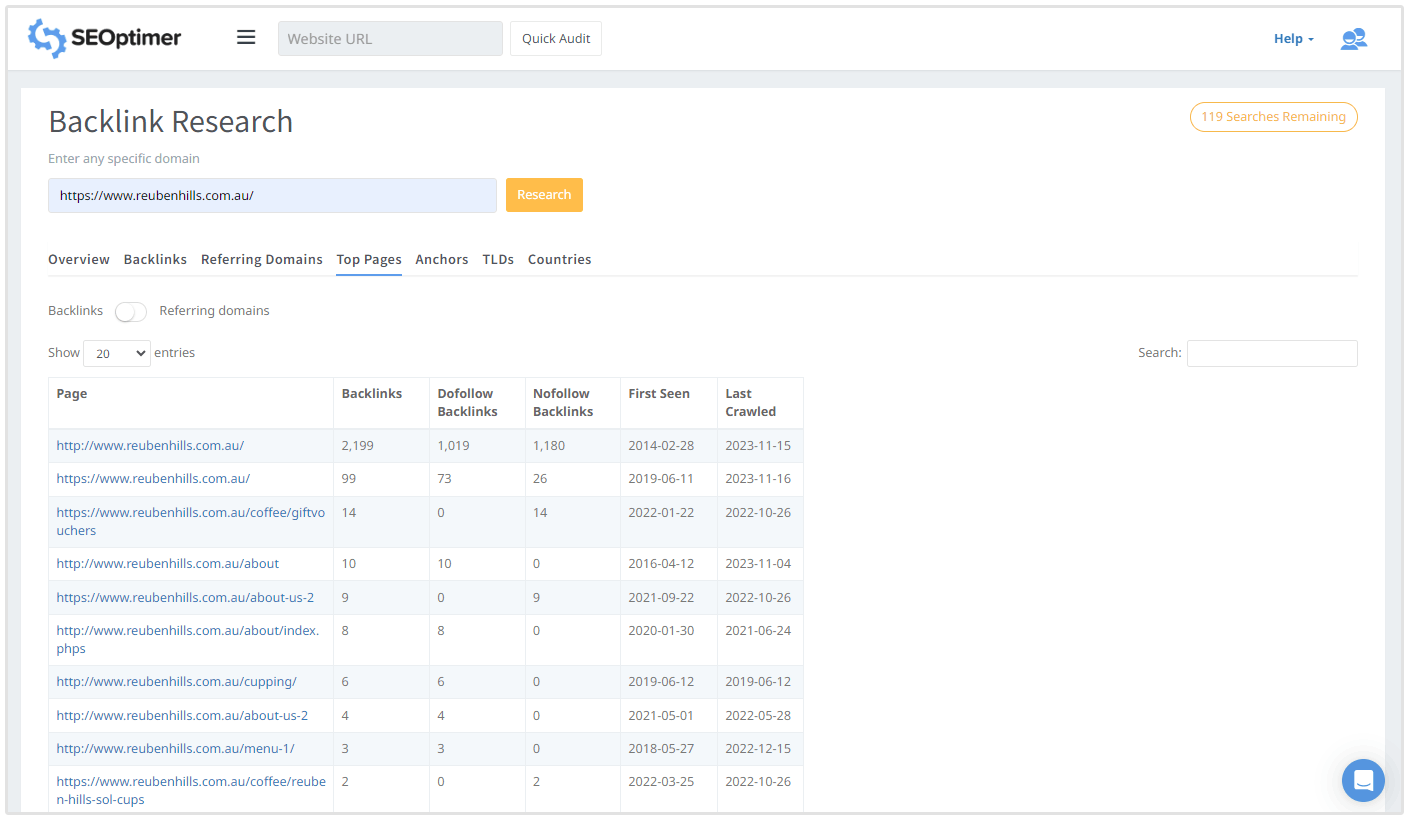This screenshot has height=820, width=1410.
Task: Open the reubenhills.com.au/cupping/ link
Action: [x=176, y=682]
